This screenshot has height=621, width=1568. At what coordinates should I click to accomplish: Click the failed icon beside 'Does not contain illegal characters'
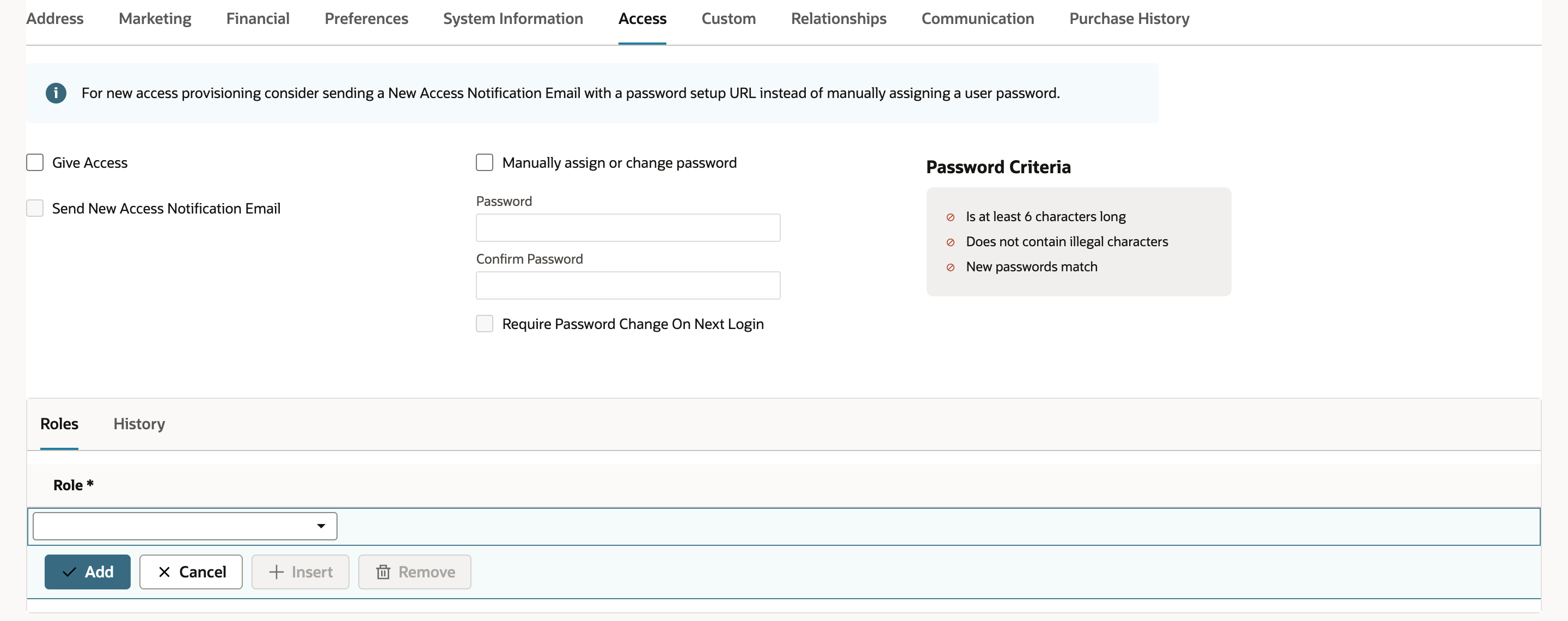[x=950, y=242]
